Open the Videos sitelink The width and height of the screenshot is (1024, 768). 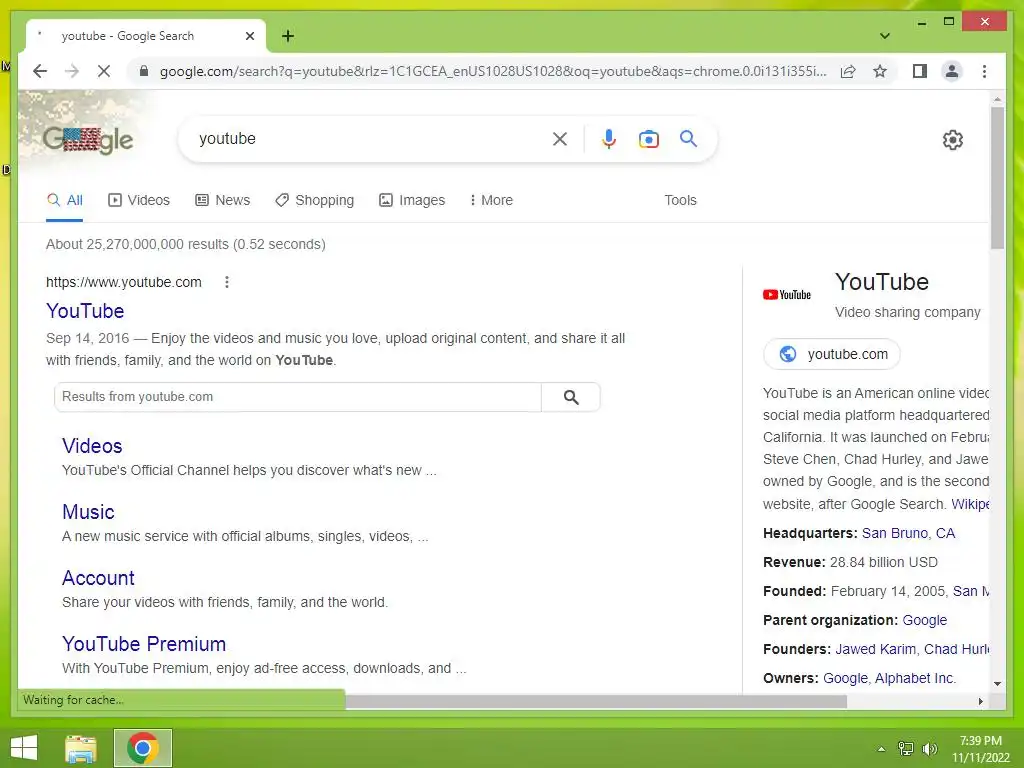92,445
